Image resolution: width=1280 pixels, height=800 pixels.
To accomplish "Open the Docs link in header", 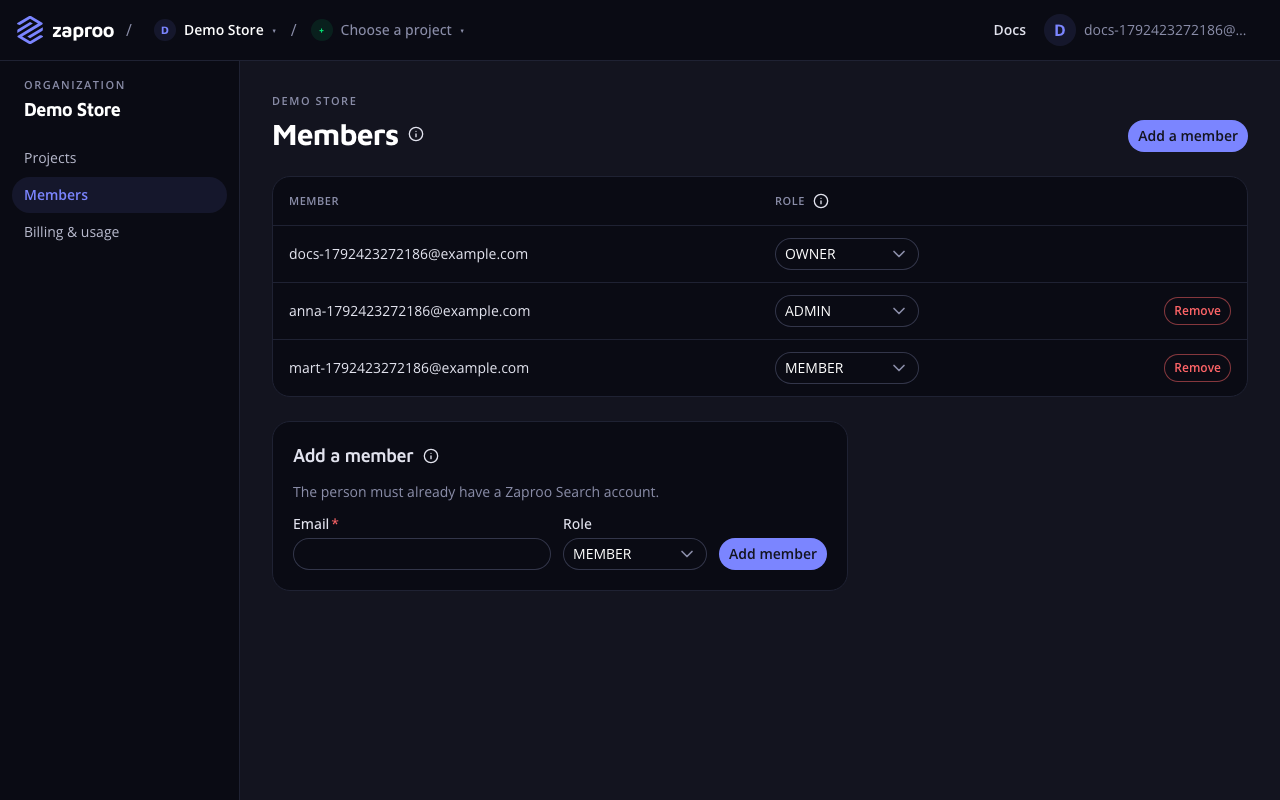I will 1010,30.
